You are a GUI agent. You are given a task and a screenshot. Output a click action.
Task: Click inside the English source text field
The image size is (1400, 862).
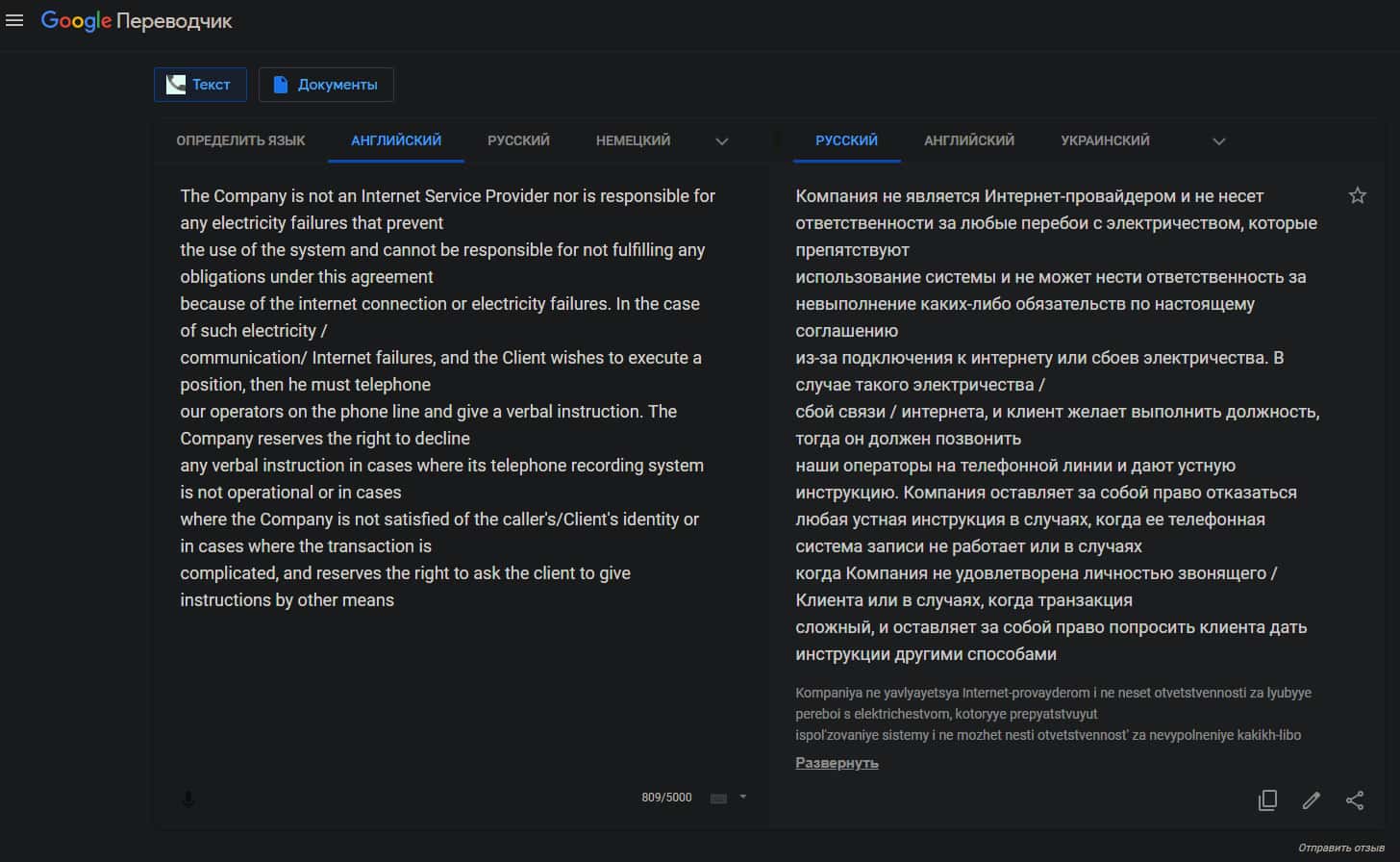coord(450,693)
